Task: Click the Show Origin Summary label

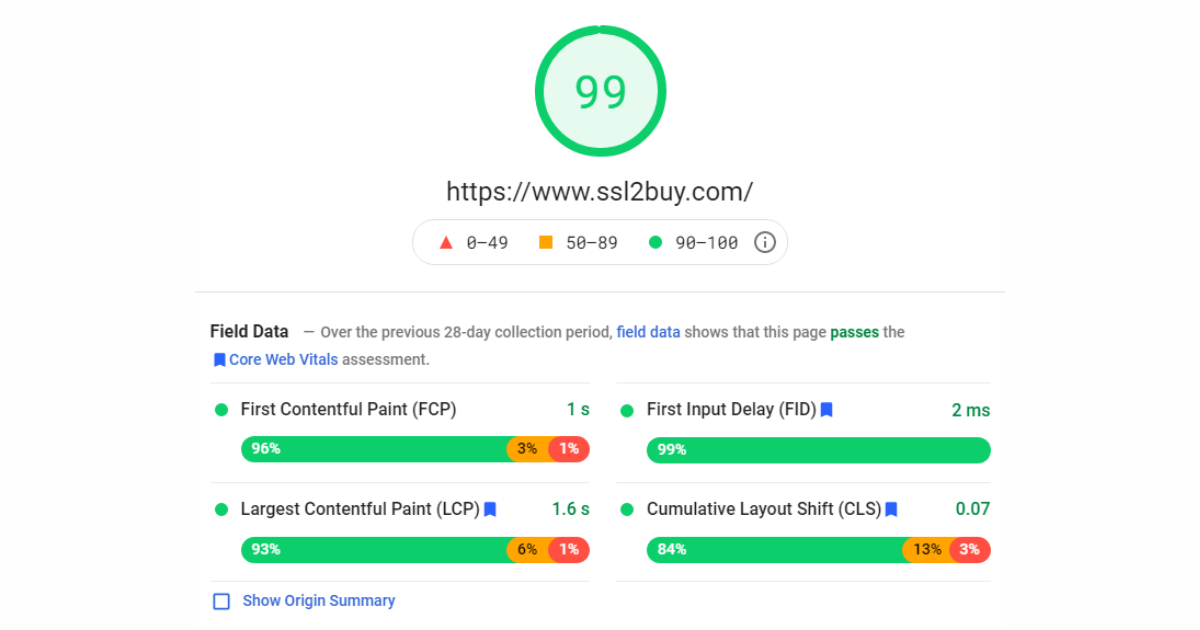Action: pos(319,601)
